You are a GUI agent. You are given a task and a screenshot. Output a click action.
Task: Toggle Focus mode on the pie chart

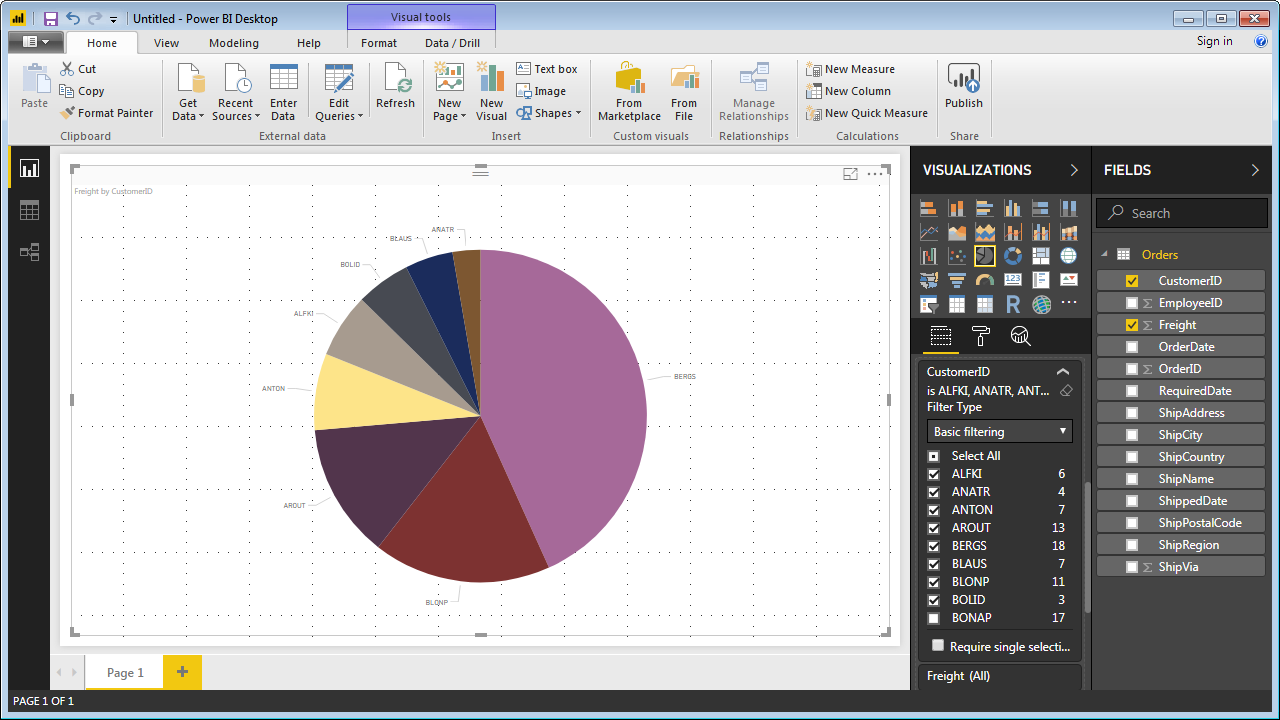tap(850, 174)
